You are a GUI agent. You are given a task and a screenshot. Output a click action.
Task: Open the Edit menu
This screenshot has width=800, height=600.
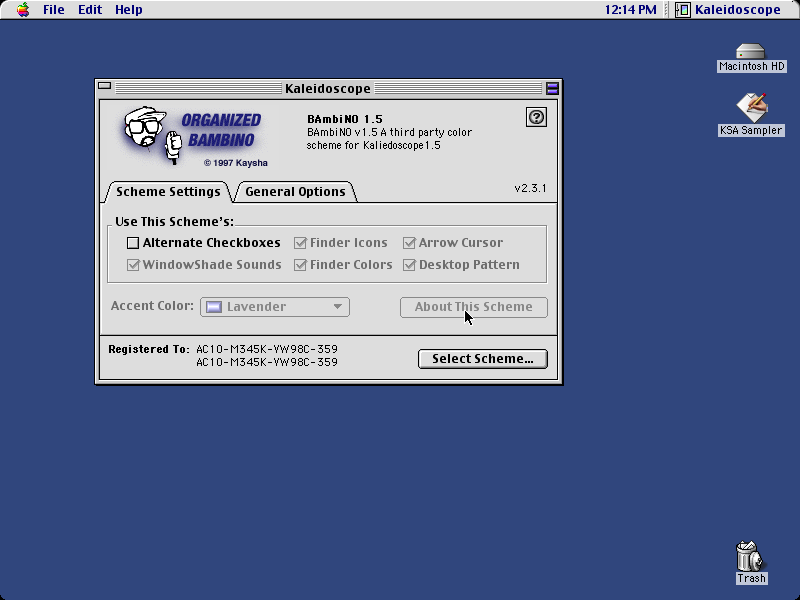90,10
